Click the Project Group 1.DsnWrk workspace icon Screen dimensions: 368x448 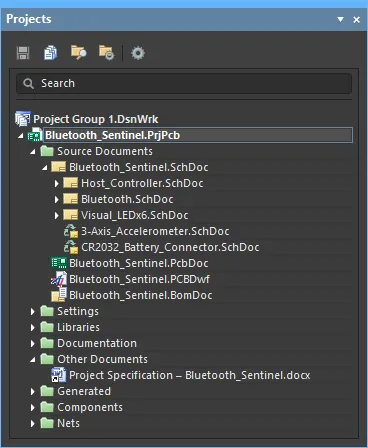[23, 119]
